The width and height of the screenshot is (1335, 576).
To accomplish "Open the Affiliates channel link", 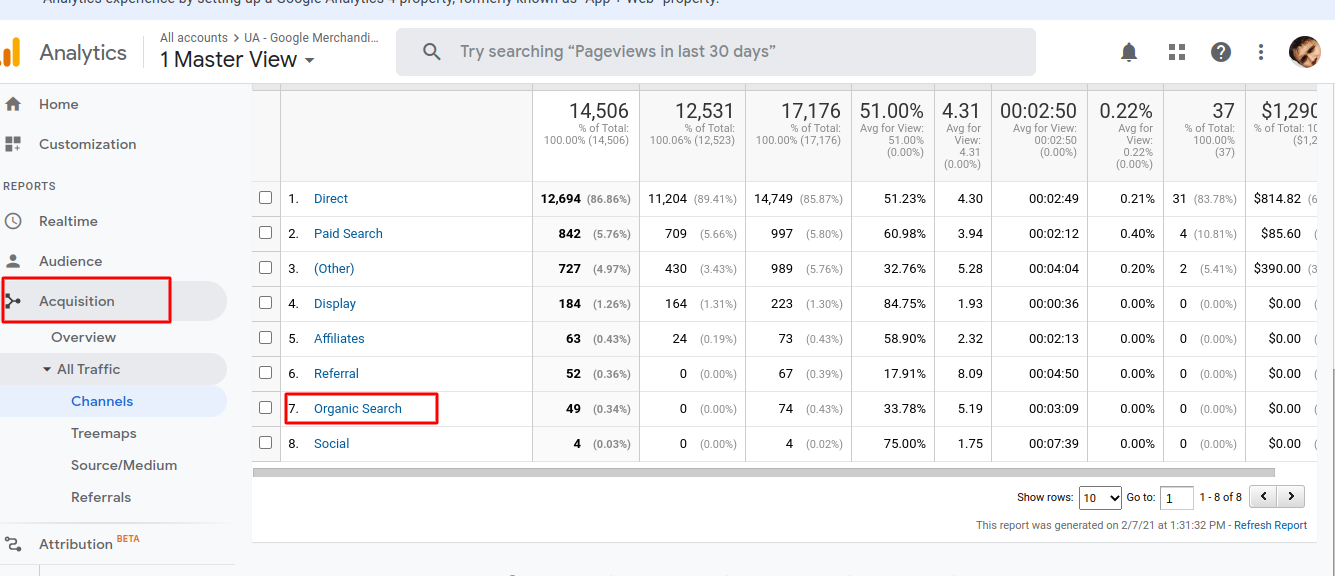I will pyautogui.click(x=339, y=338).
